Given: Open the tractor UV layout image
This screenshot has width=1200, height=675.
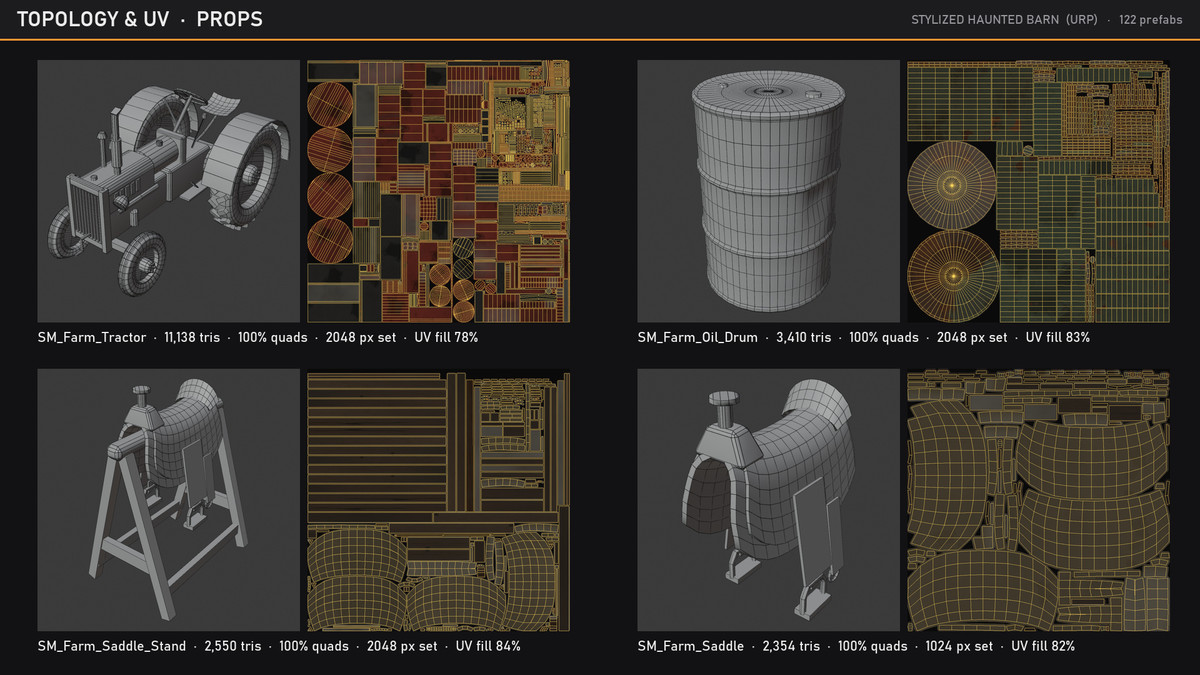Looking at the screenshot, I should (x=438, y=191).
